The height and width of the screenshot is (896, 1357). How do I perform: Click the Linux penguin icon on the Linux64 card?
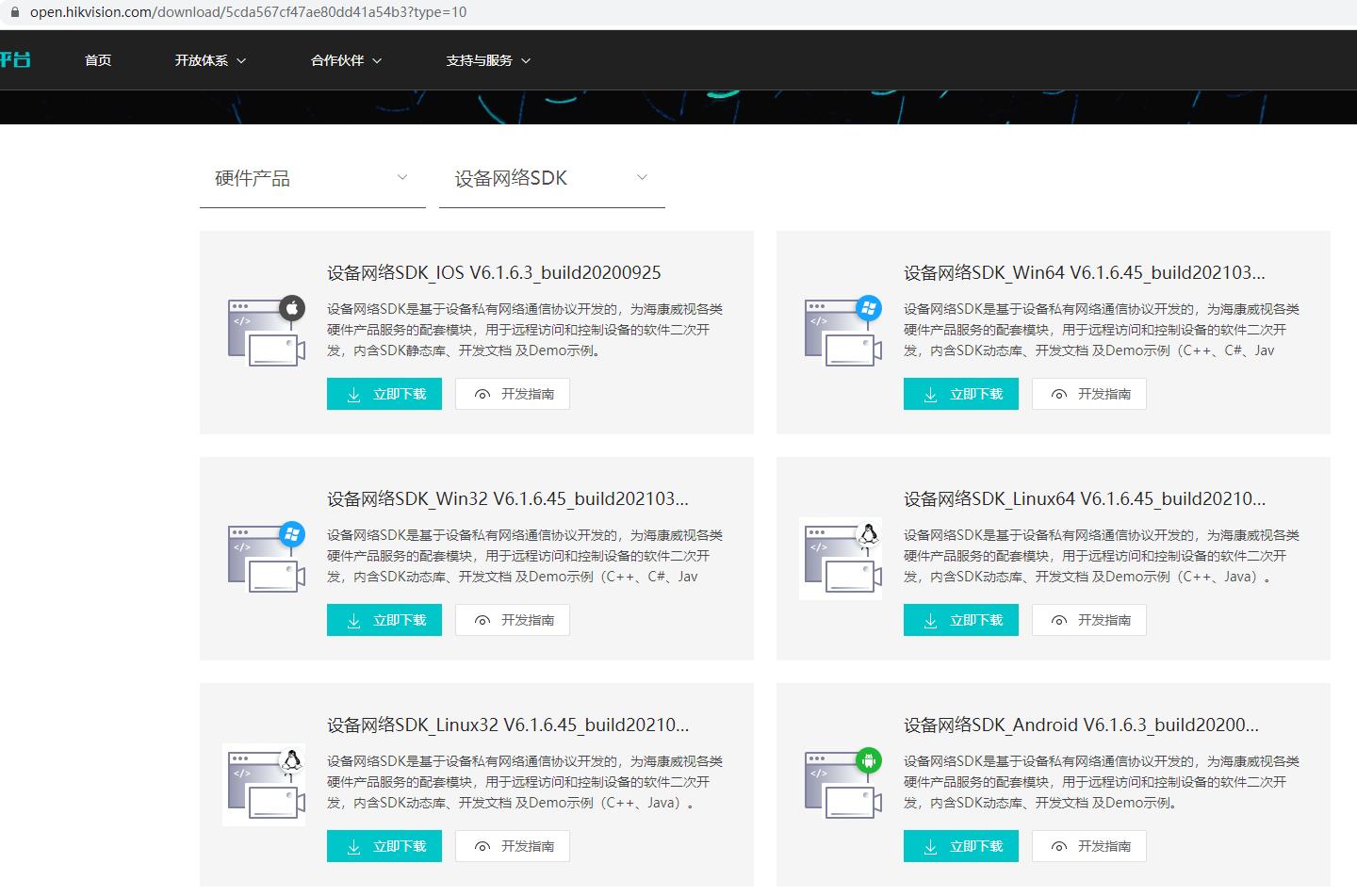(x=868, y=533)
